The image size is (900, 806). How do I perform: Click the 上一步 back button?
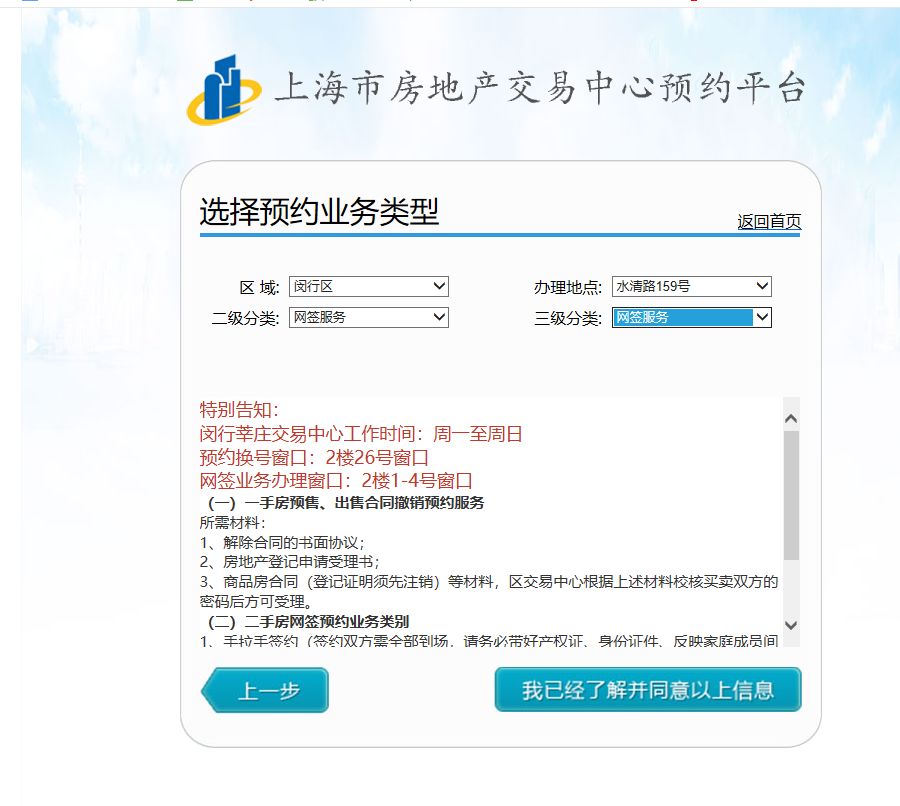click(268, 691)
